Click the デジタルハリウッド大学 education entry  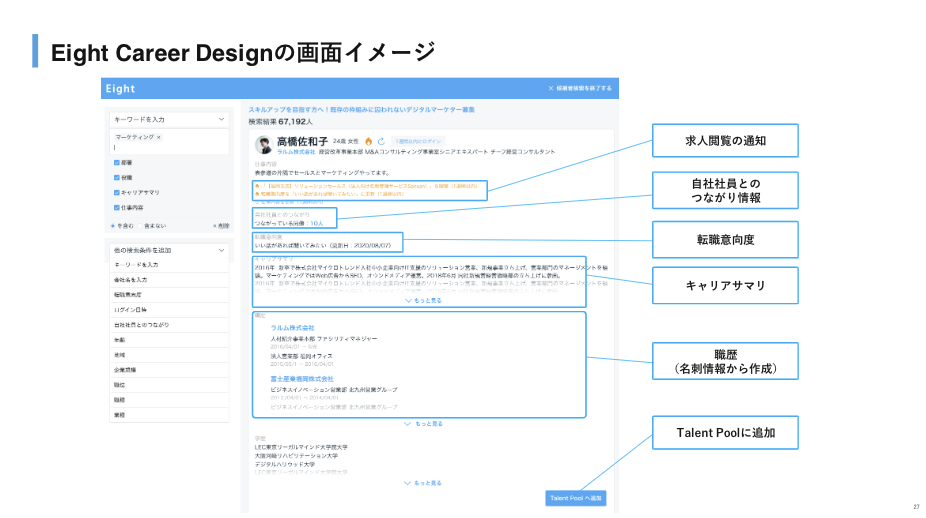(x=285, y=465)
